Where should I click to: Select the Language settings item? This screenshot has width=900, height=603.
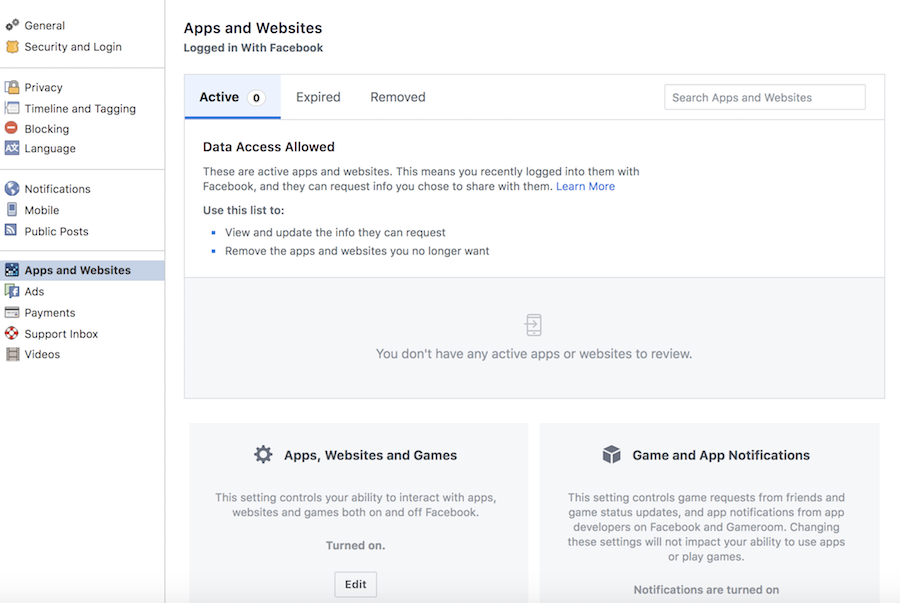click(x=49, y=148)
